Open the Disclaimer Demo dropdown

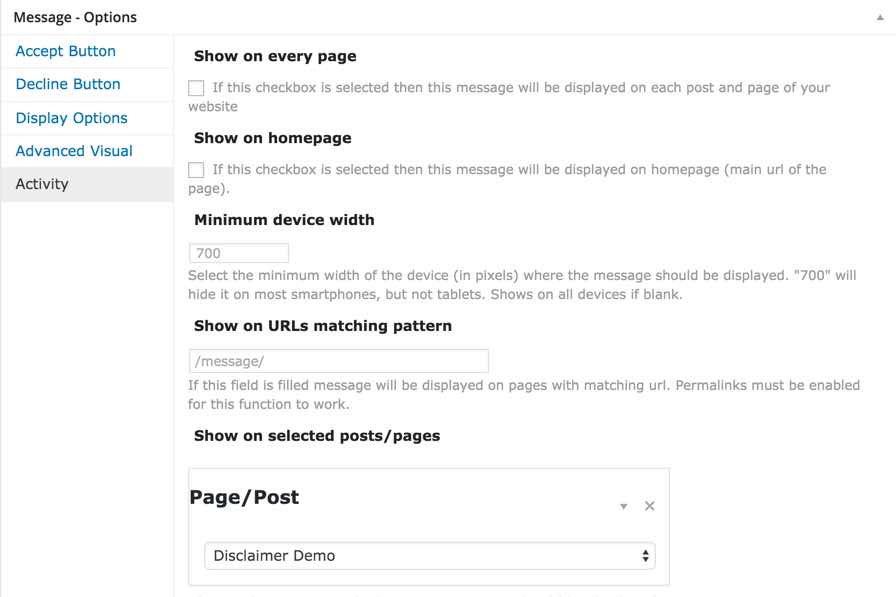coord(430,556)
